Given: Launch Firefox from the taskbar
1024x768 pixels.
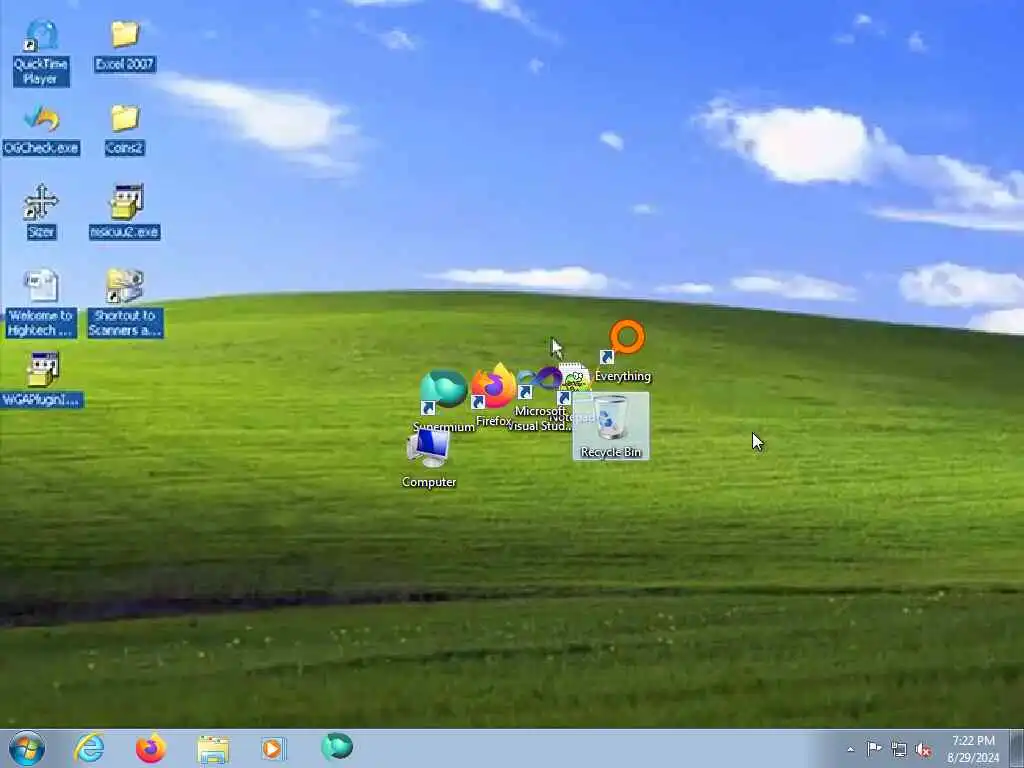Looking at the screenshot, I should pyautogui.click(x=151, y=748).
